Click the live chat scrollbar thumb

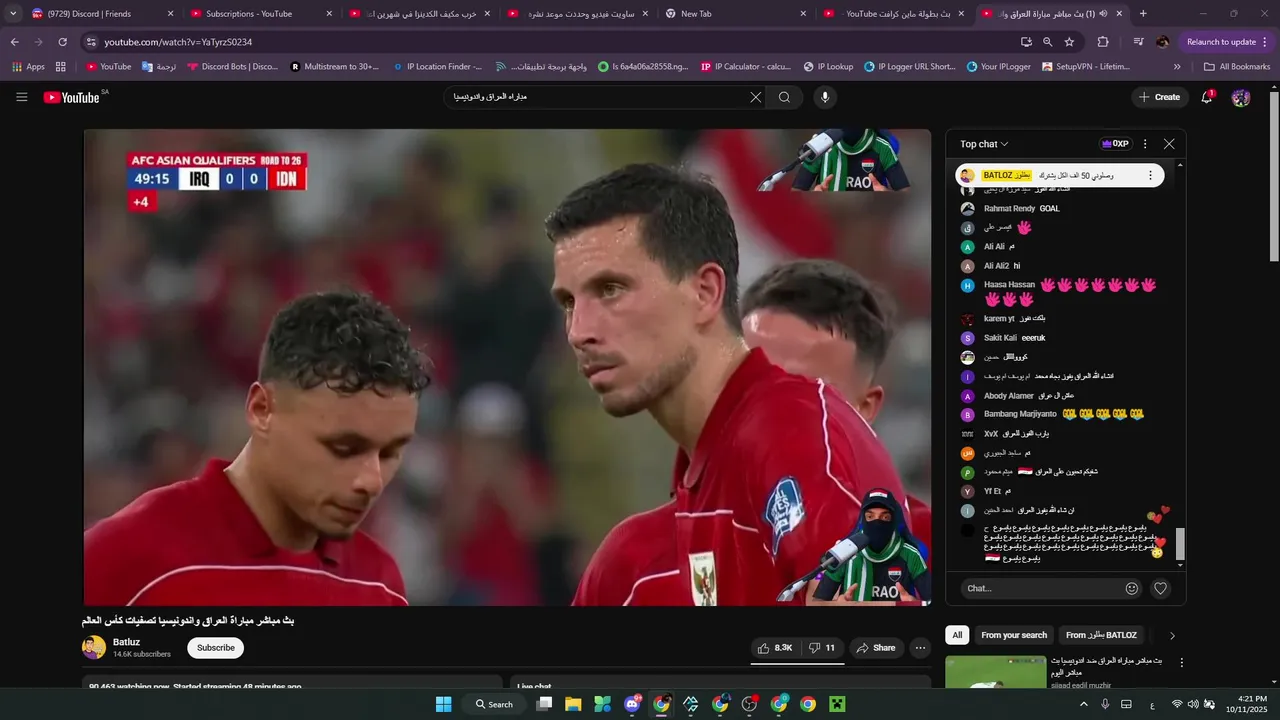pyautogui.click(x=1180, y=544)
